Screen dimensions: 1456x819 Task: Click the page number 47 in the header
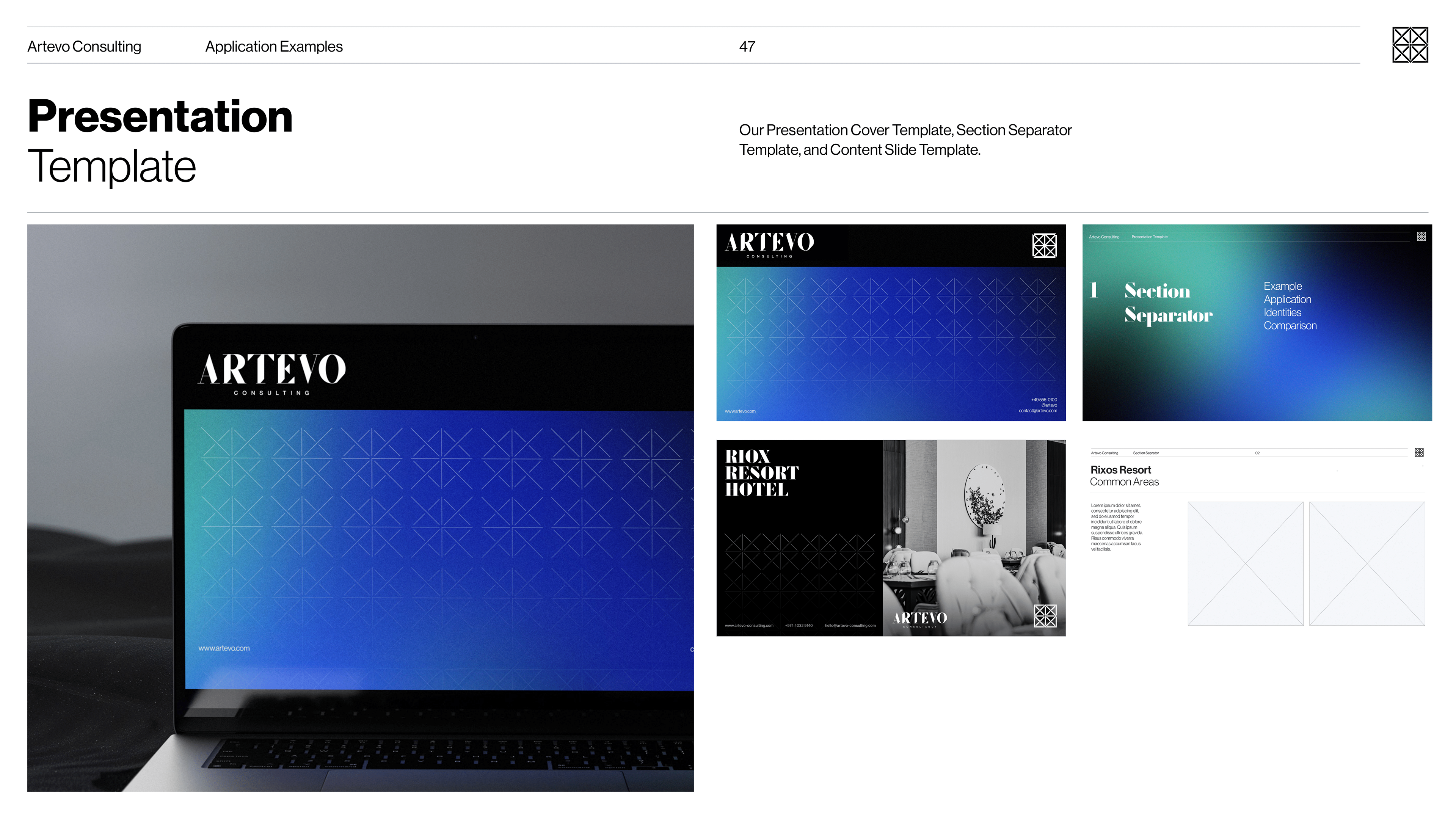747,46
